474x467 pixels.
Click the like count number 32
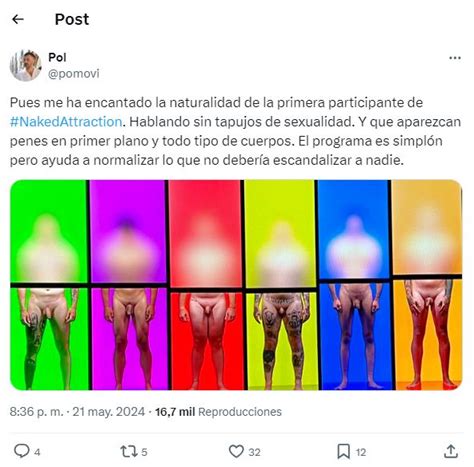pyautogui.click(x=254, y=452)
